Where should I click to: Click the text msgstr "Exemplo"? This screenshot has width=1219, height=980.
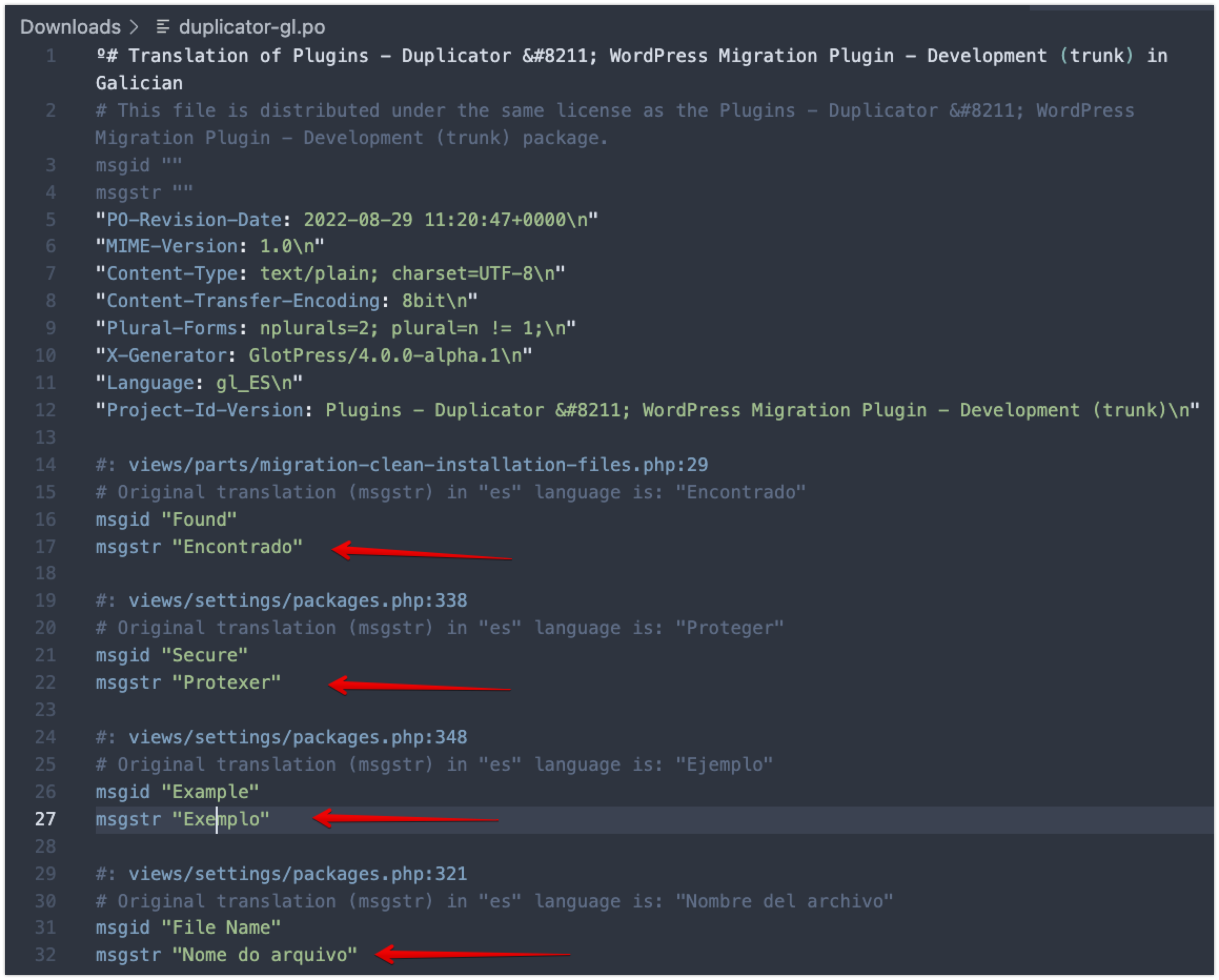[182, 819]
